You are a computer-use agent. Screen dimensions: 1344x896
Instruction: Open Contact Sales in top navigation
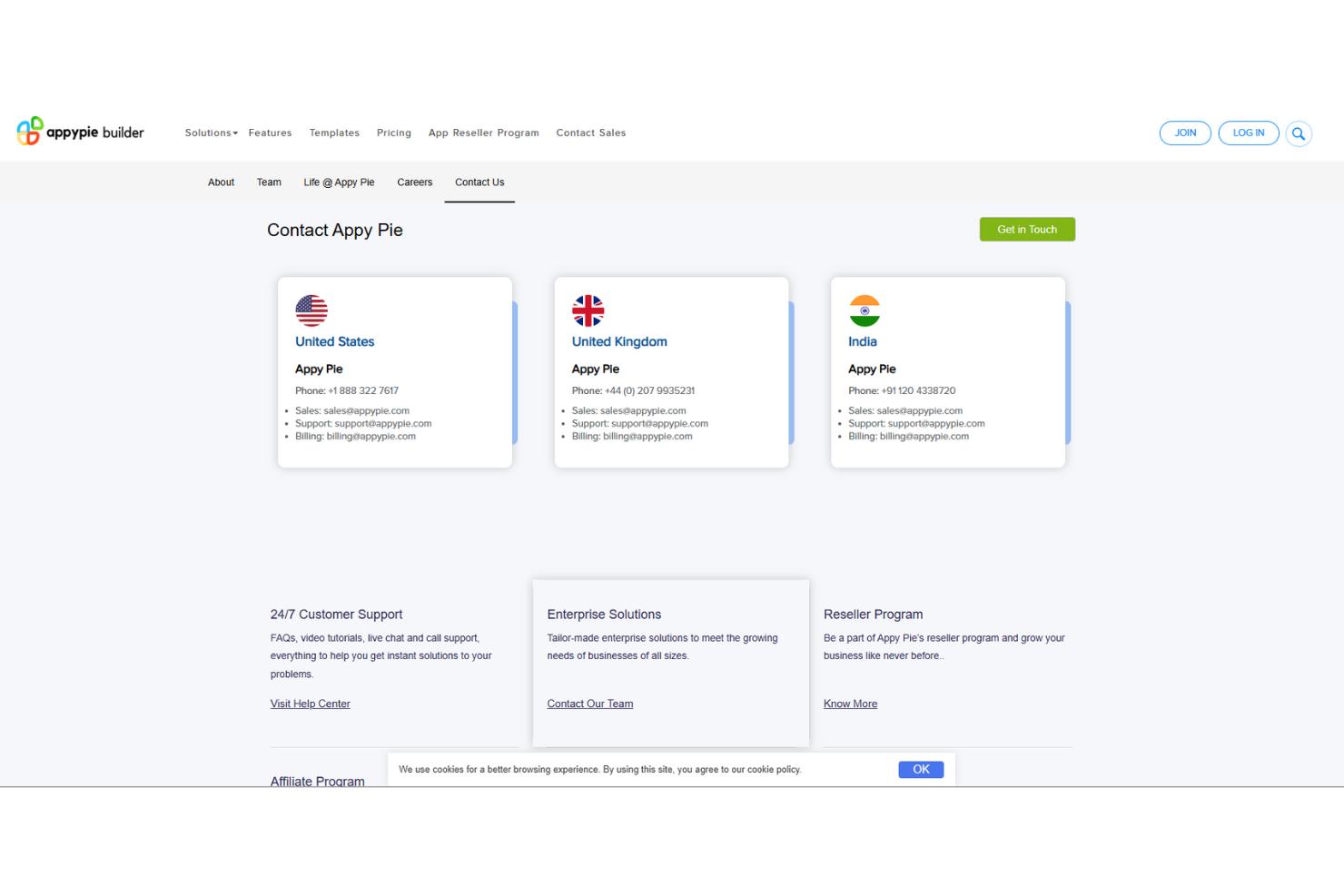(x=591, y=133)
